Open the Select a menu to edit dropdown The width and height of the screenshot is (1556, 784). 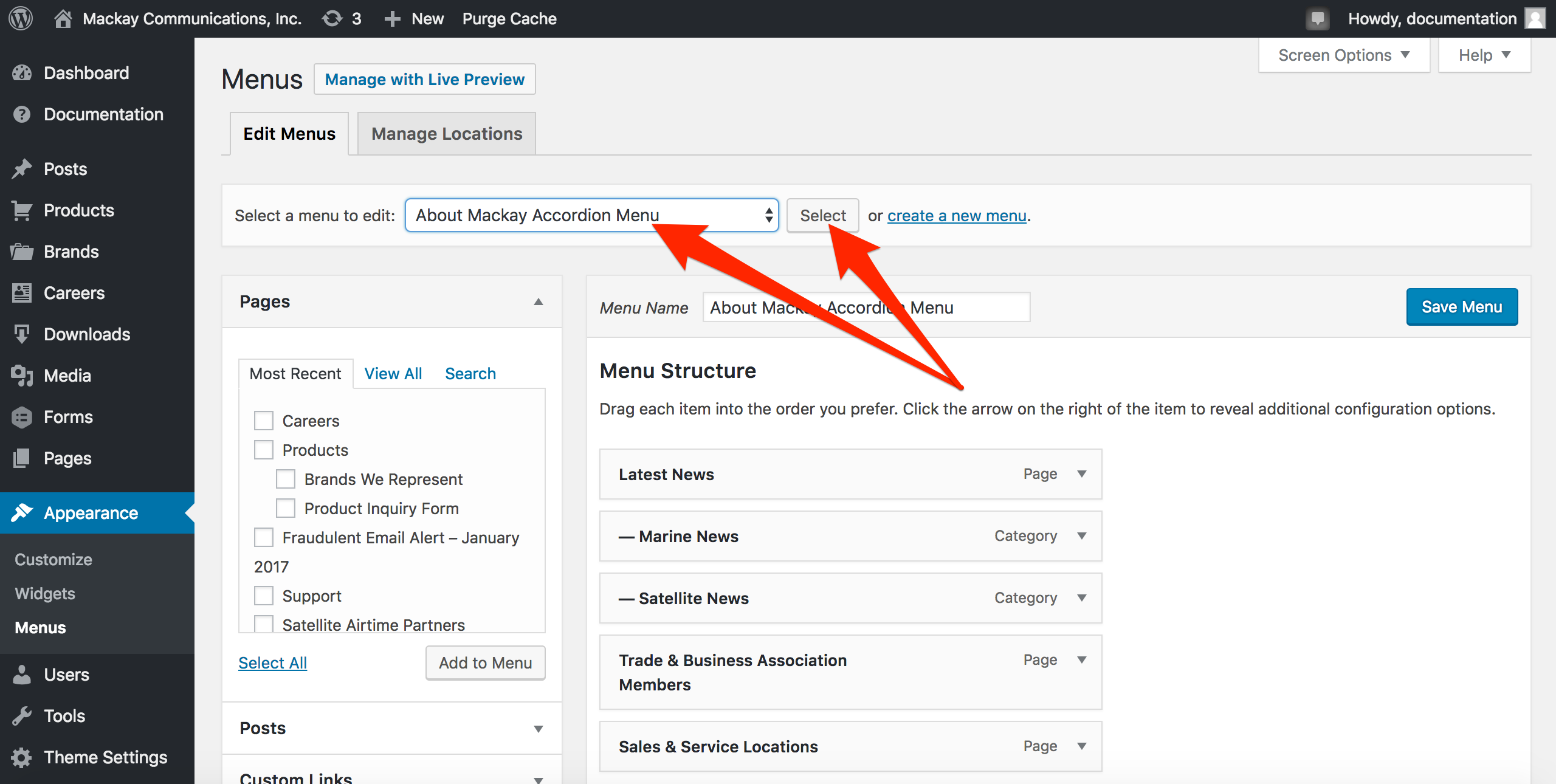coord(592,215)
